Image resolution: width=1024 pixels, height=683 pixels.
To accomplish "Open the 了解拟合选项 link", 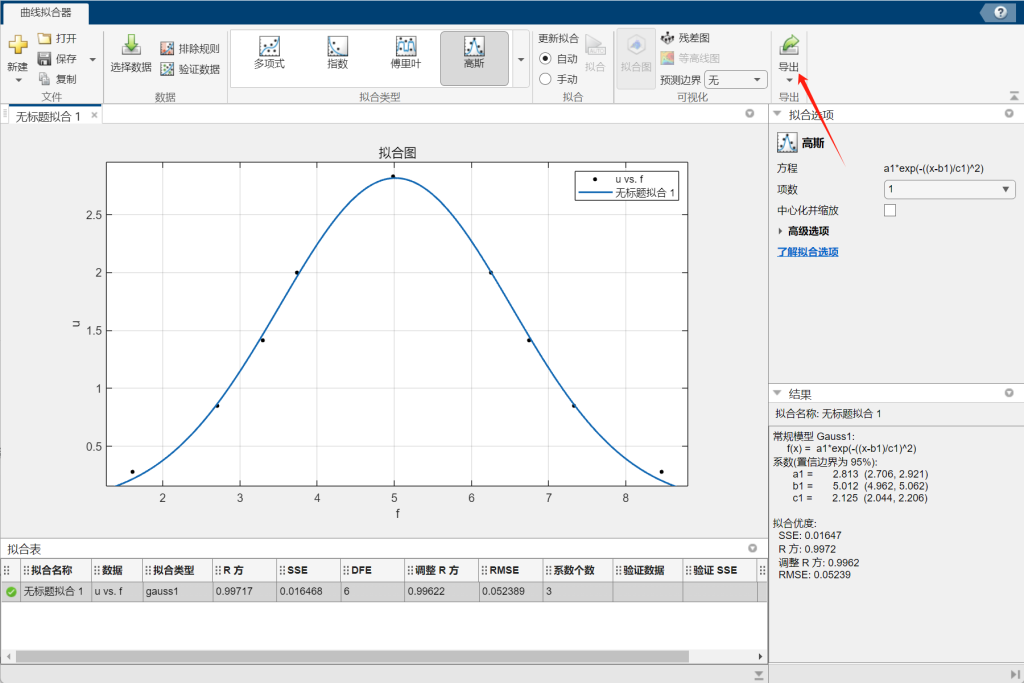I will pos(807,252).
